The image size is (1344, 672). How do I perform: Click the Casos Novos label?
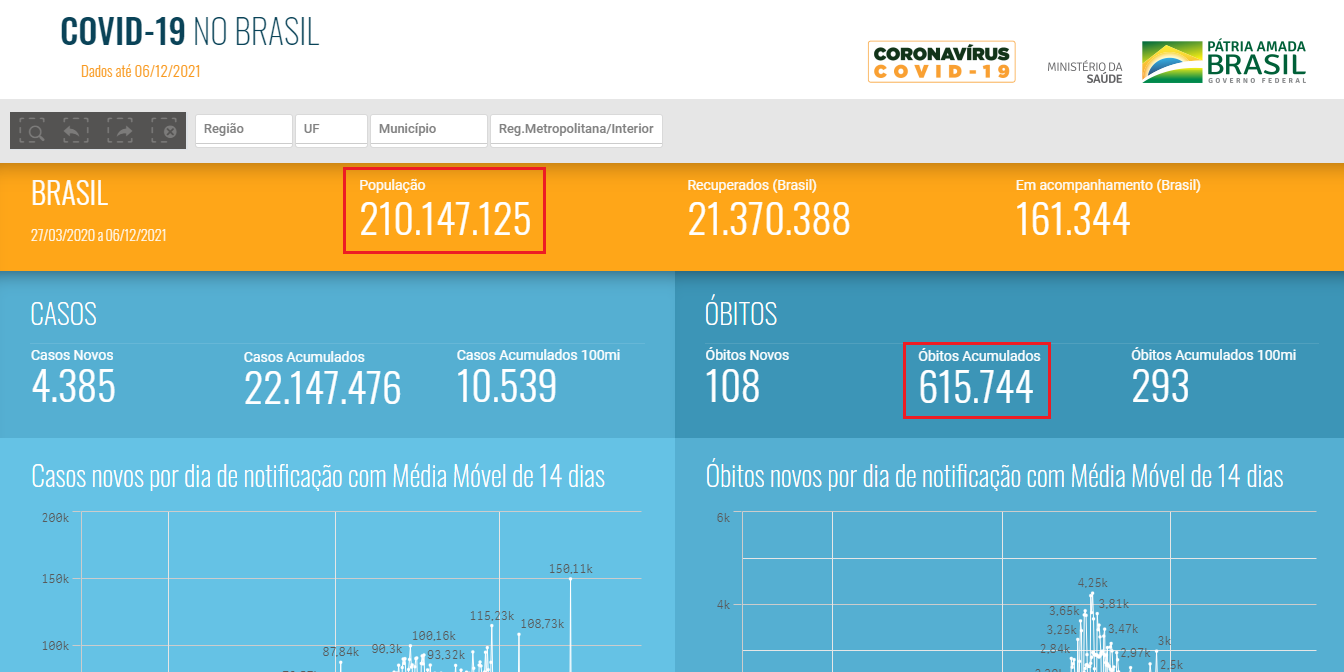point(72,355)
